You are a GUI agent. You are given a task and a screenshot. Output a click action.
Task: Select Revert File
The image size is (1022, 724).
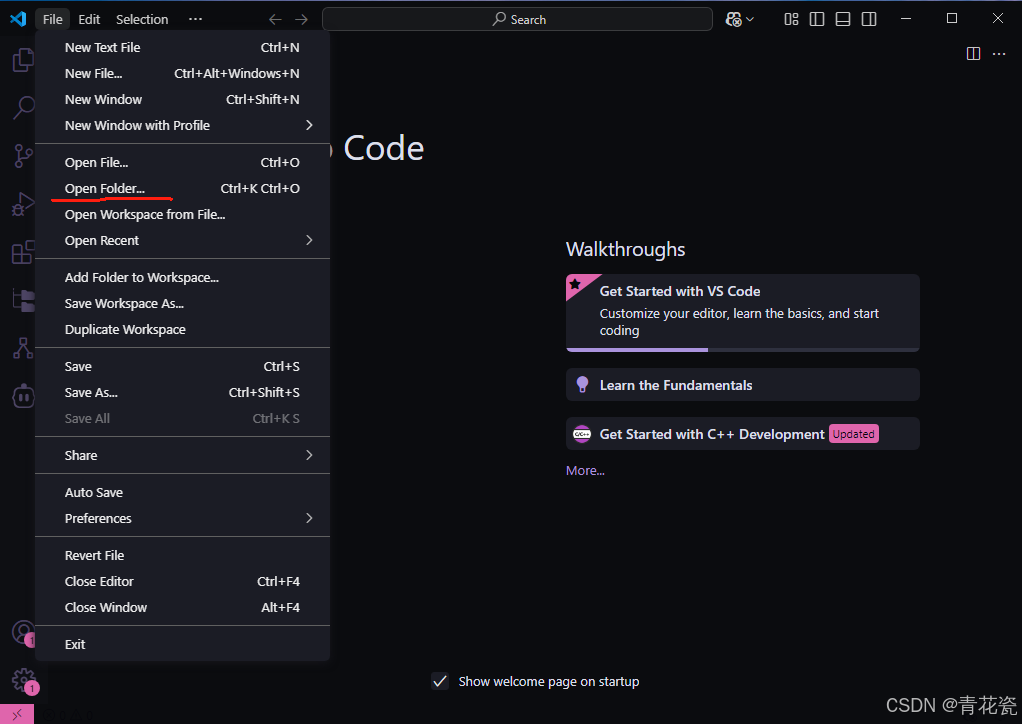182,555
